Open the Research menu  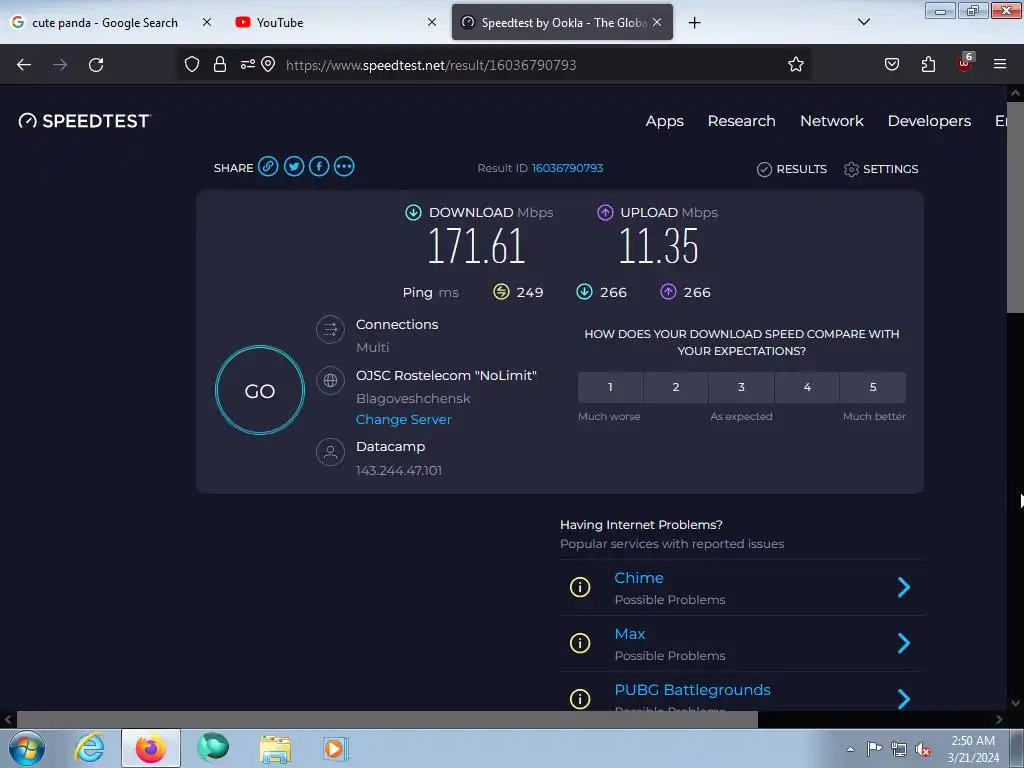[x=741, y=121]
